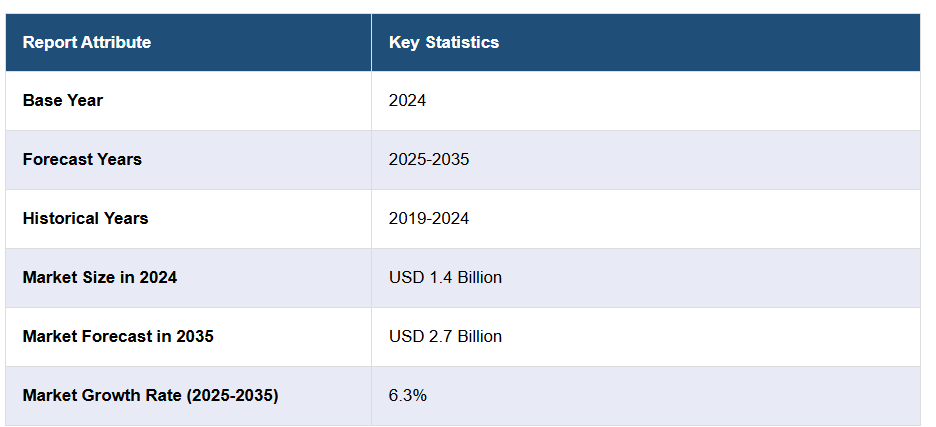Image resolution: width=936 pixels, height=427 pixels.
Task: Select the Forecast Years row label
Action: pyautogui.click(x=82, y=159)
